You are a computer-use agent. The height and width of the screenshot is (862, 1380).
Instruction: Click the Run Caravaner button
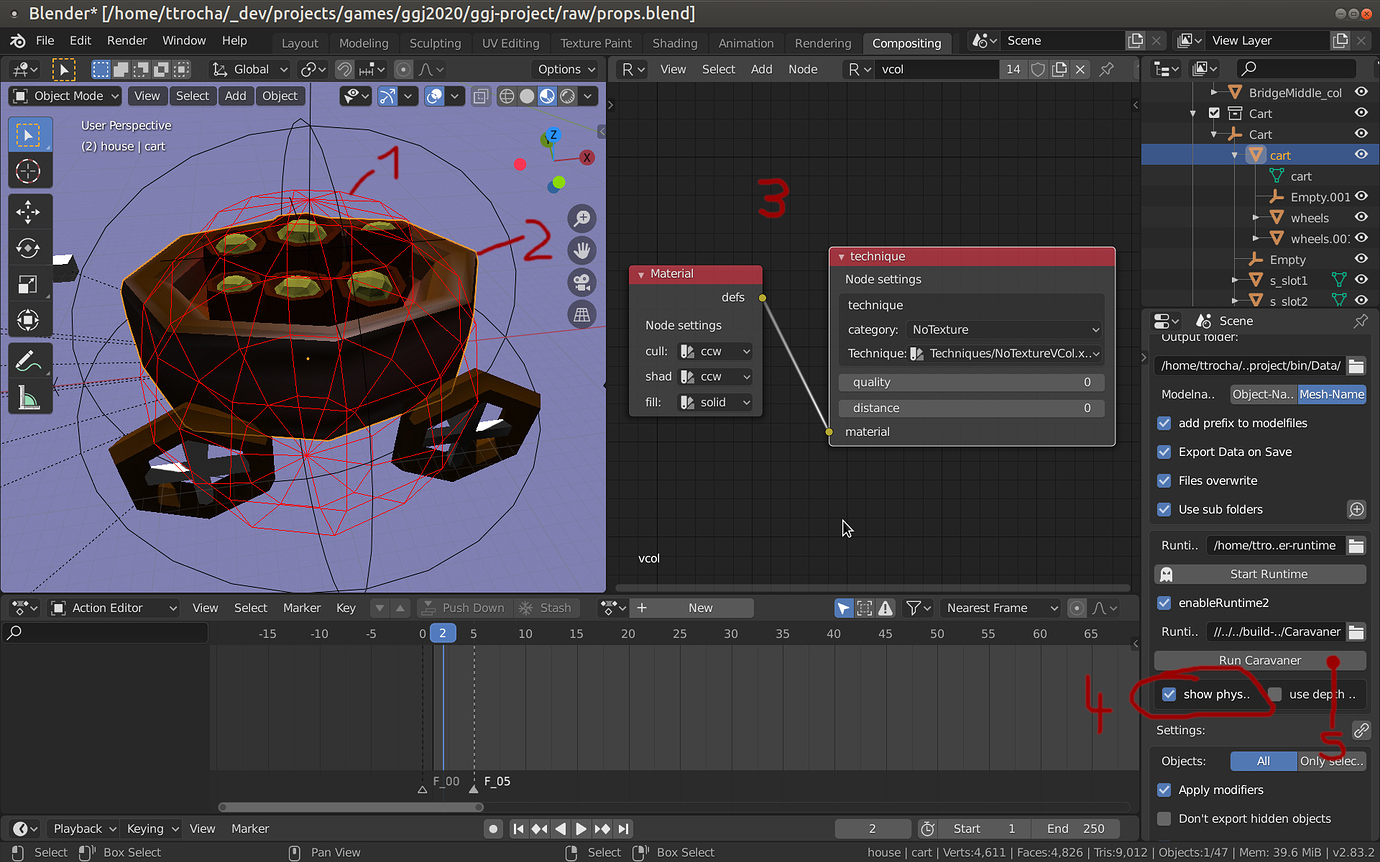(x=1260, y=660)
